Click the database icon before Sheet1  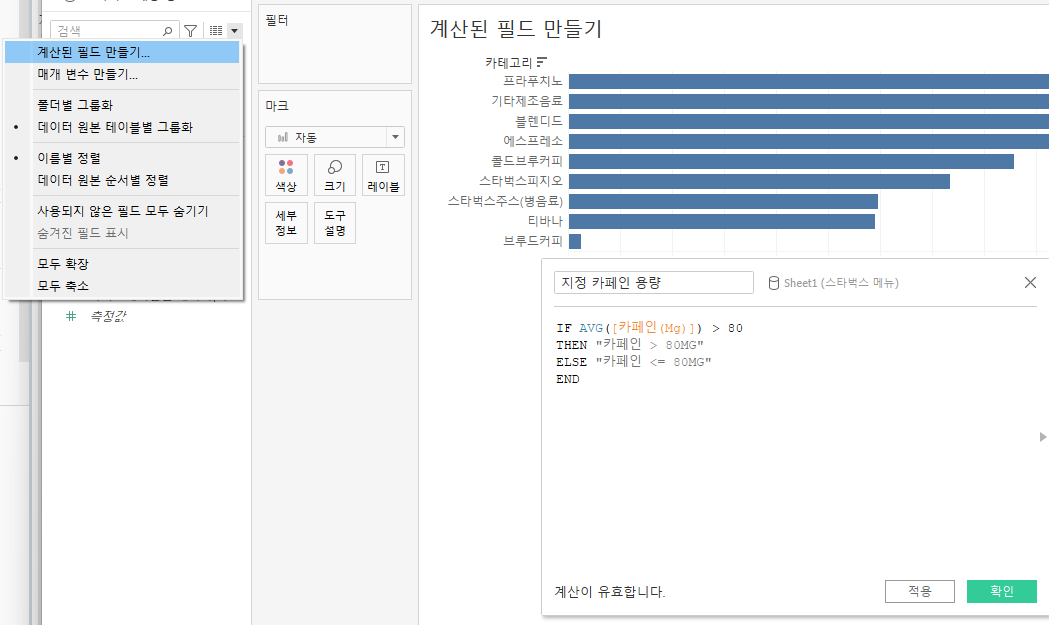pos(773,283)
